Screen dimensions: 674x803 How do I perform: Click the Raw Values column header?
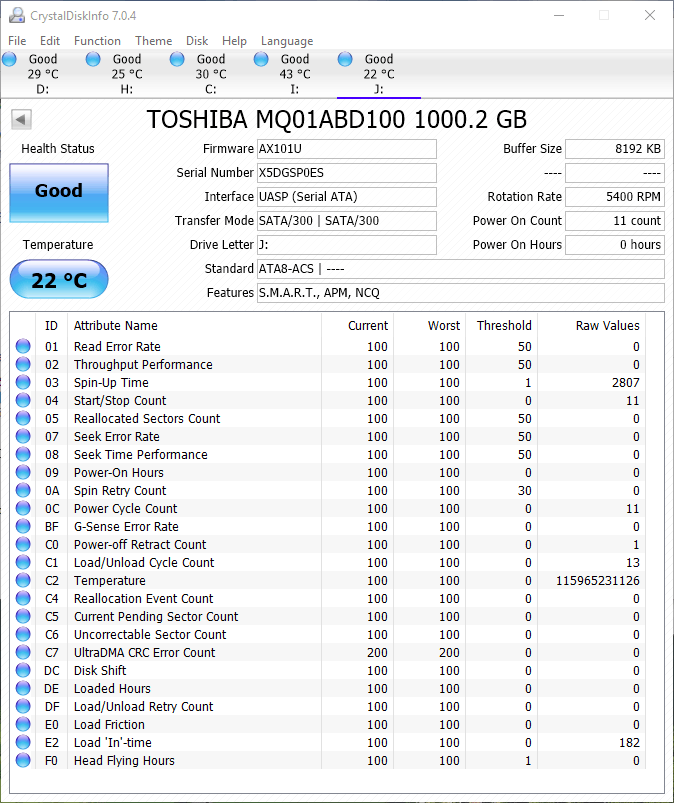[x=607, y=326]
